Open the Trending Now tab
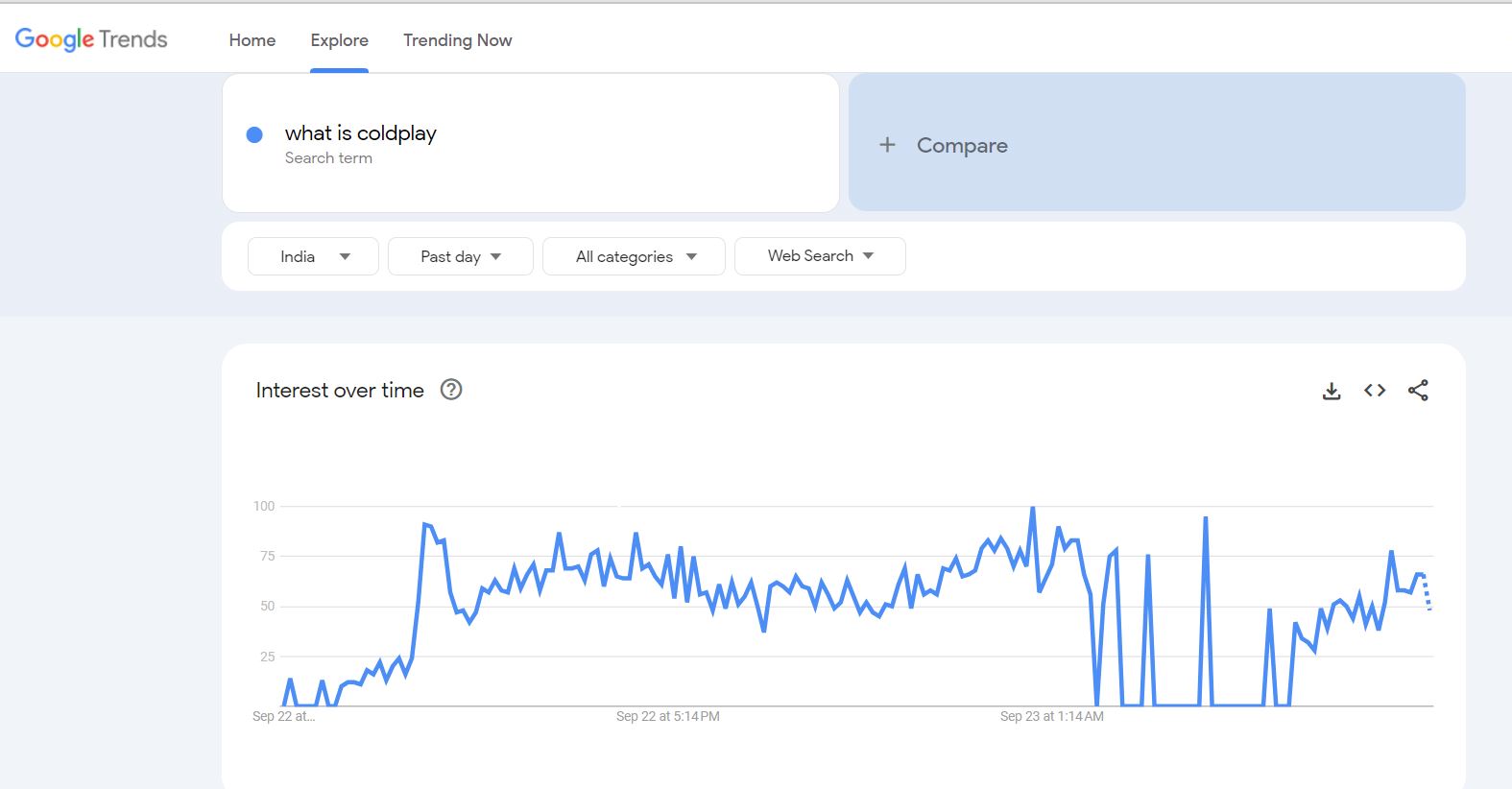Image resolution: width=1512 pixels, height=789 pixels. pos(457,40)
